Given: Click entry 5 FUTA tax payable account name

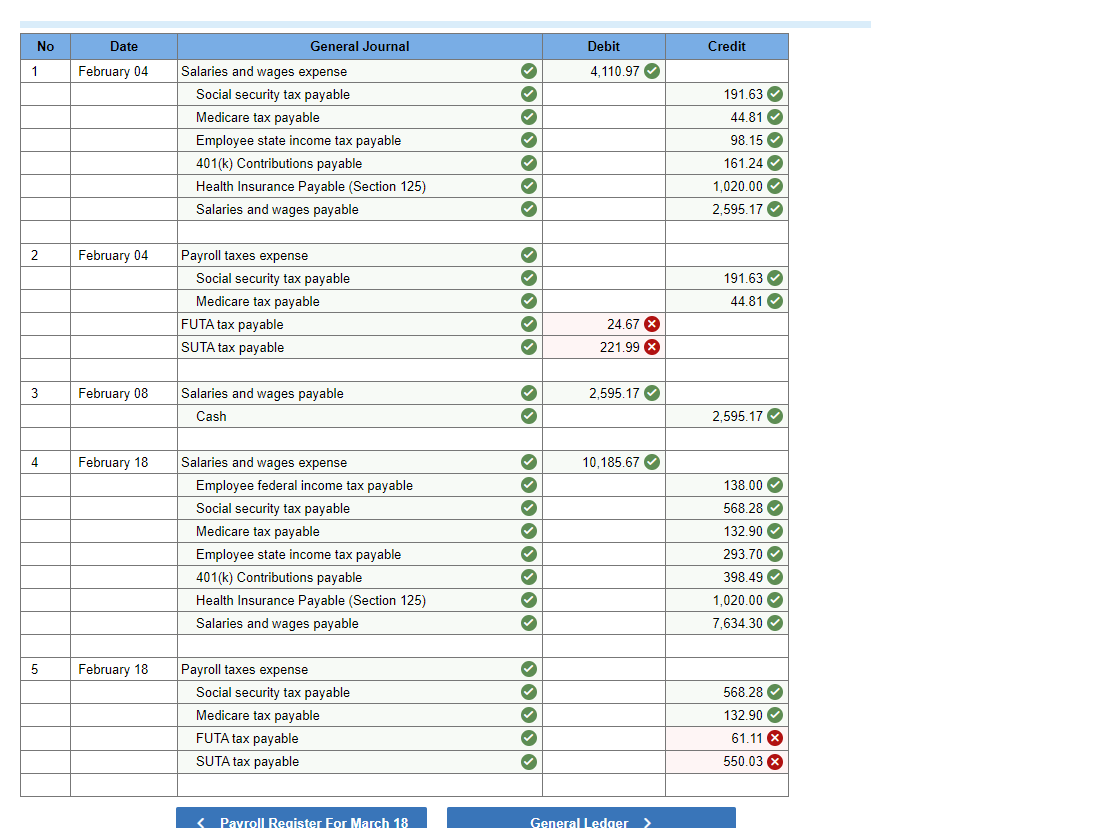Looking at the screenshot, I should [247, 738].
